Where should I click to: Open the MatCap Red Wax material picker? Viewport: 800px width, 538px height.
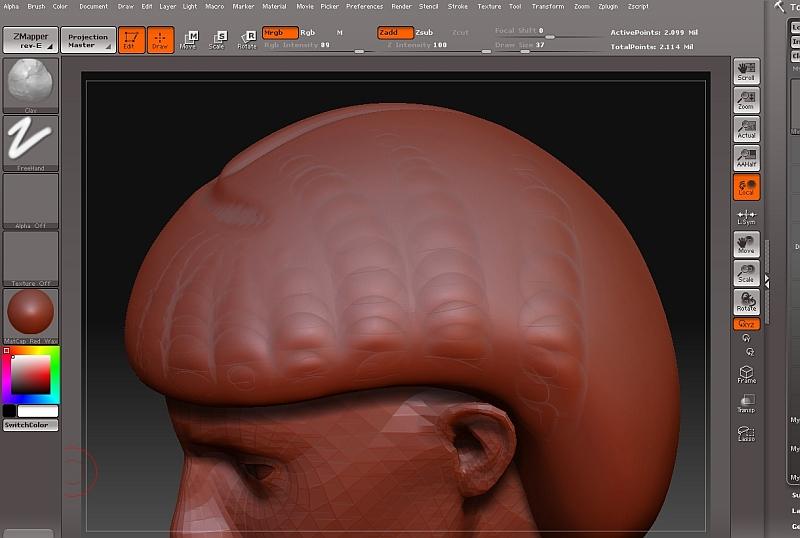31,316
